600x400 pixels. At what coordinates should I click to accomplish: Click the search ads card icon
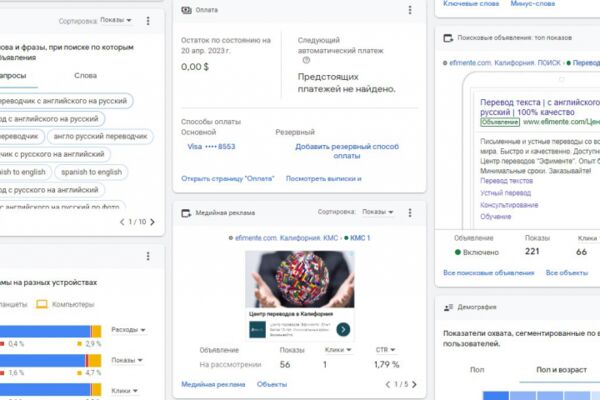click(x=448, y=38)
